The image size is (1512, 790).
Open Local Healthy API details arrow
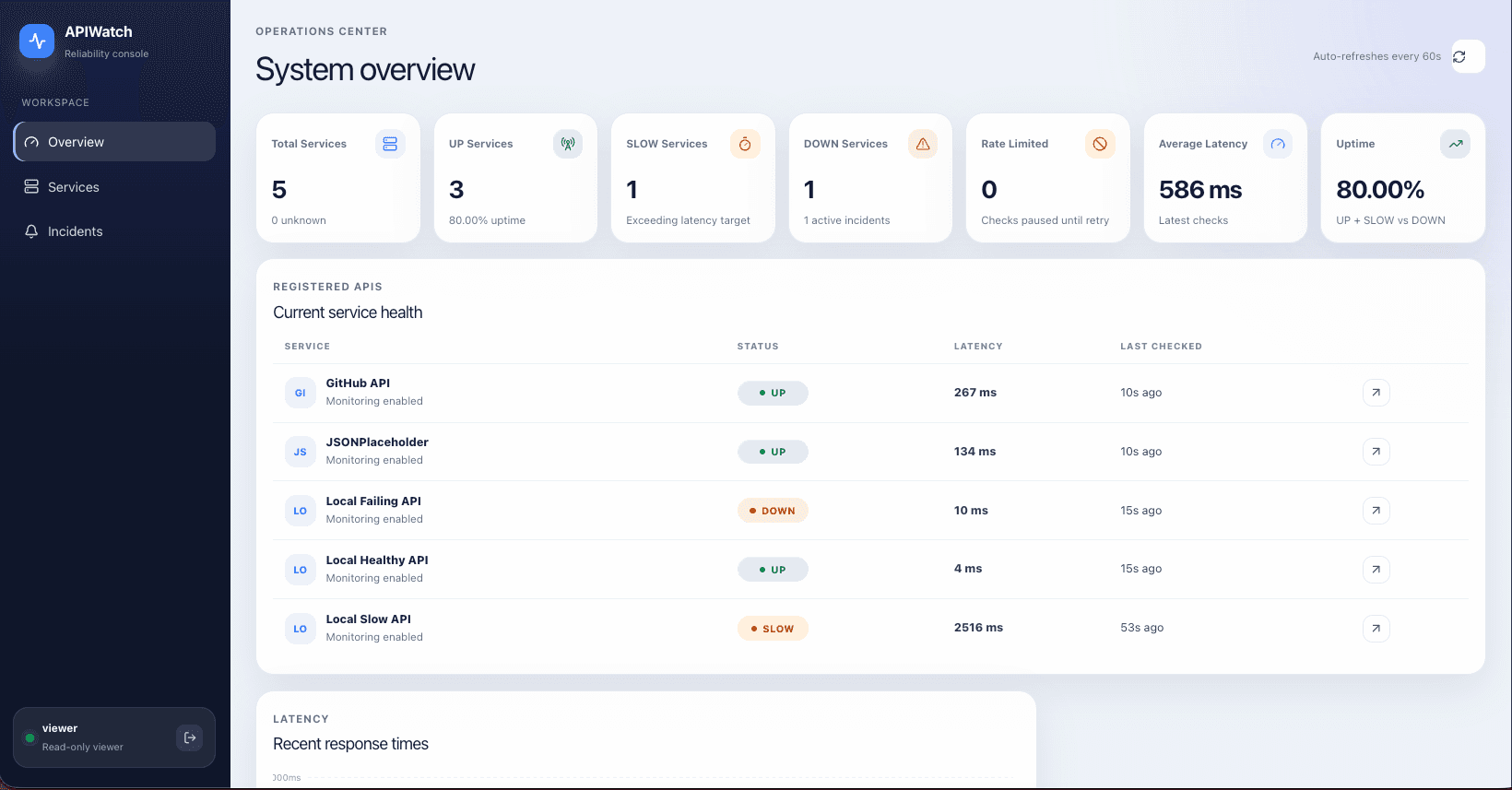click(1376, 570)
